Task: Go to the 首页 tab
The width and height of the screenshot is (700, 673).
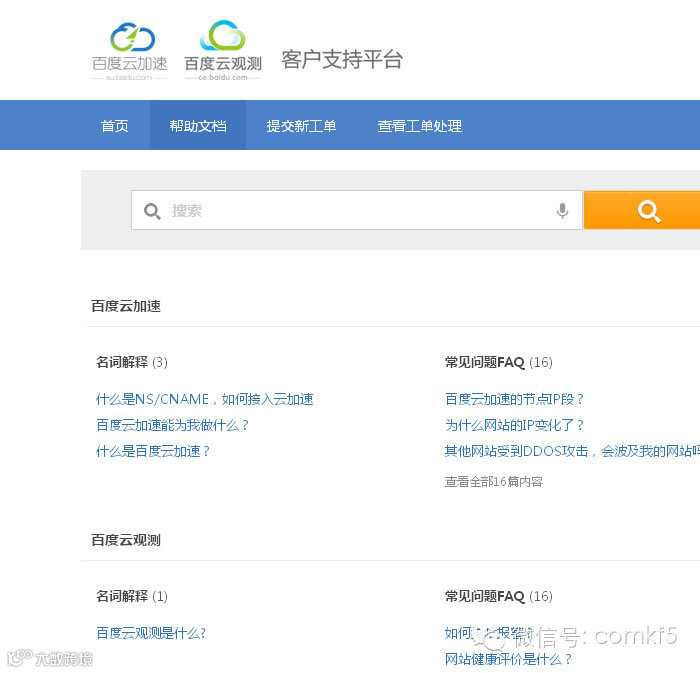Action: 115,126
